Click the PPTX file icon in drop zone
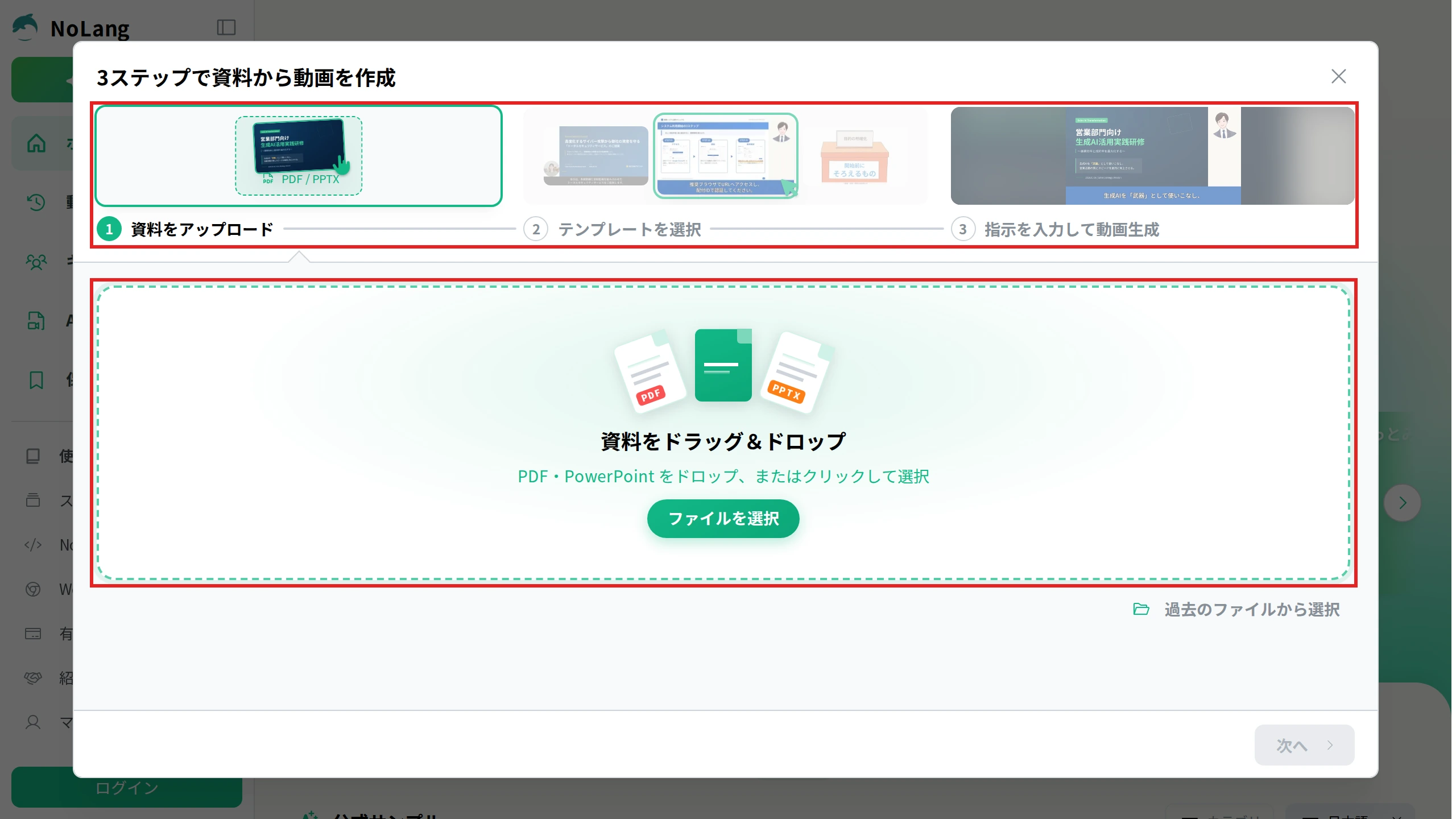 [797, 372]
